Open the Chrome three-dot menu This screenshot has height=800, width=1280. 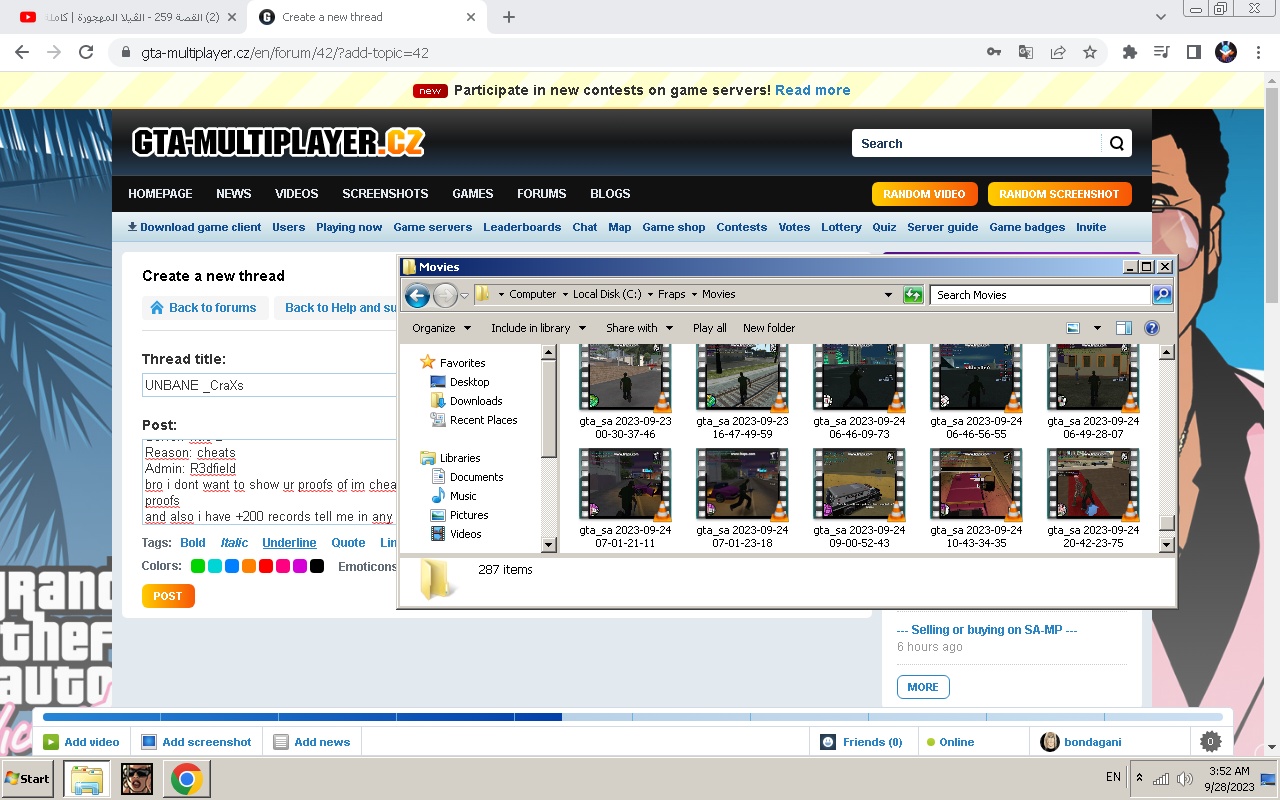click(x=1257, y=52)
